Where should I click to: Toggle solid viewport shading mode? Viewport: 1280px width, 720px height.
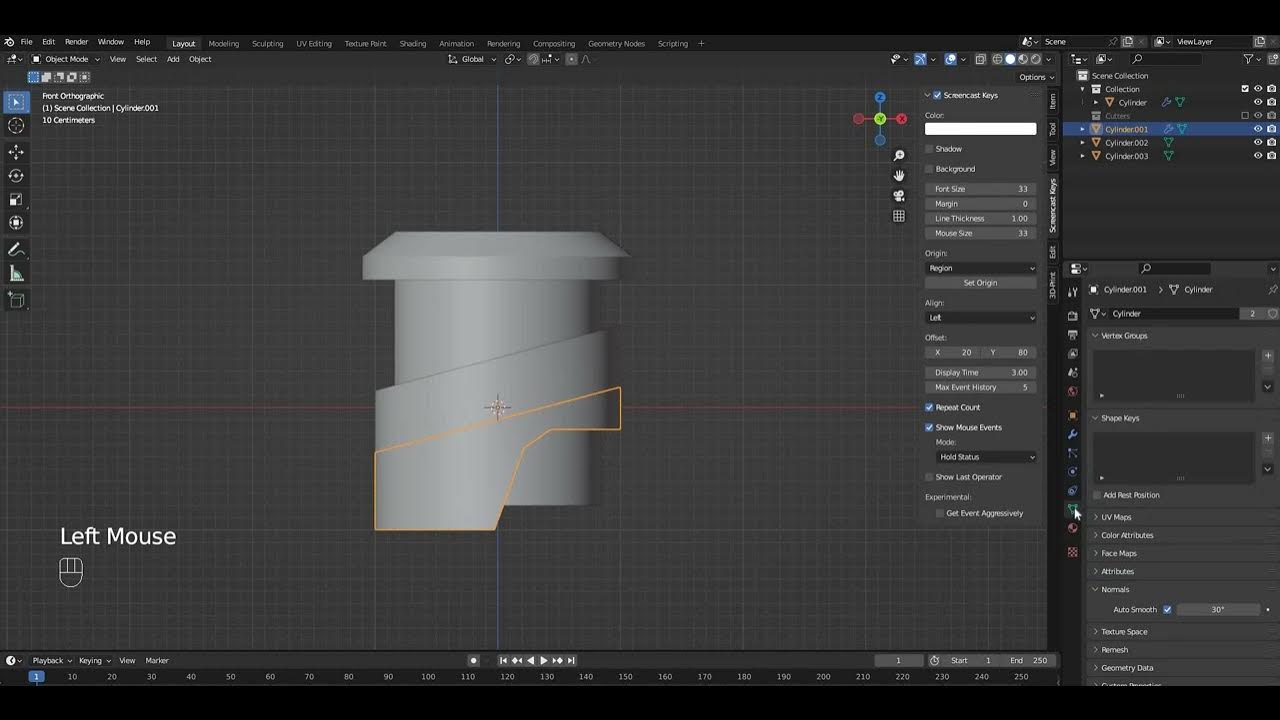pyautogui.click(x=1010, y=59)
